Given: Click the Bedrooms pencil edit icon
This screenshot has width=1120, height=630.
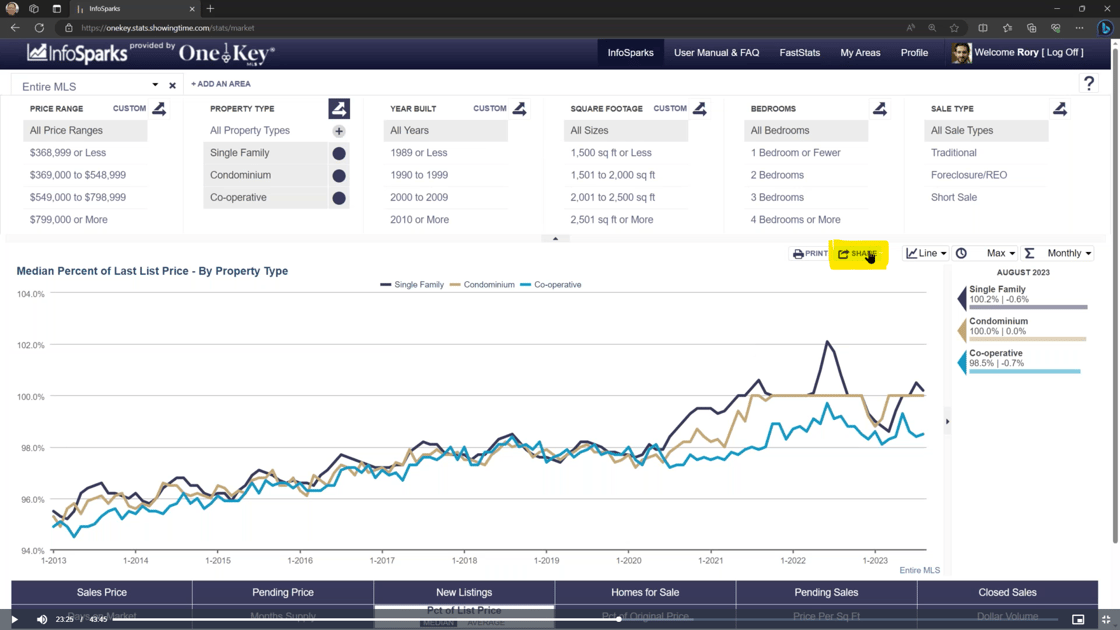Looking at the screenshot, I should (x=880, y=109).
